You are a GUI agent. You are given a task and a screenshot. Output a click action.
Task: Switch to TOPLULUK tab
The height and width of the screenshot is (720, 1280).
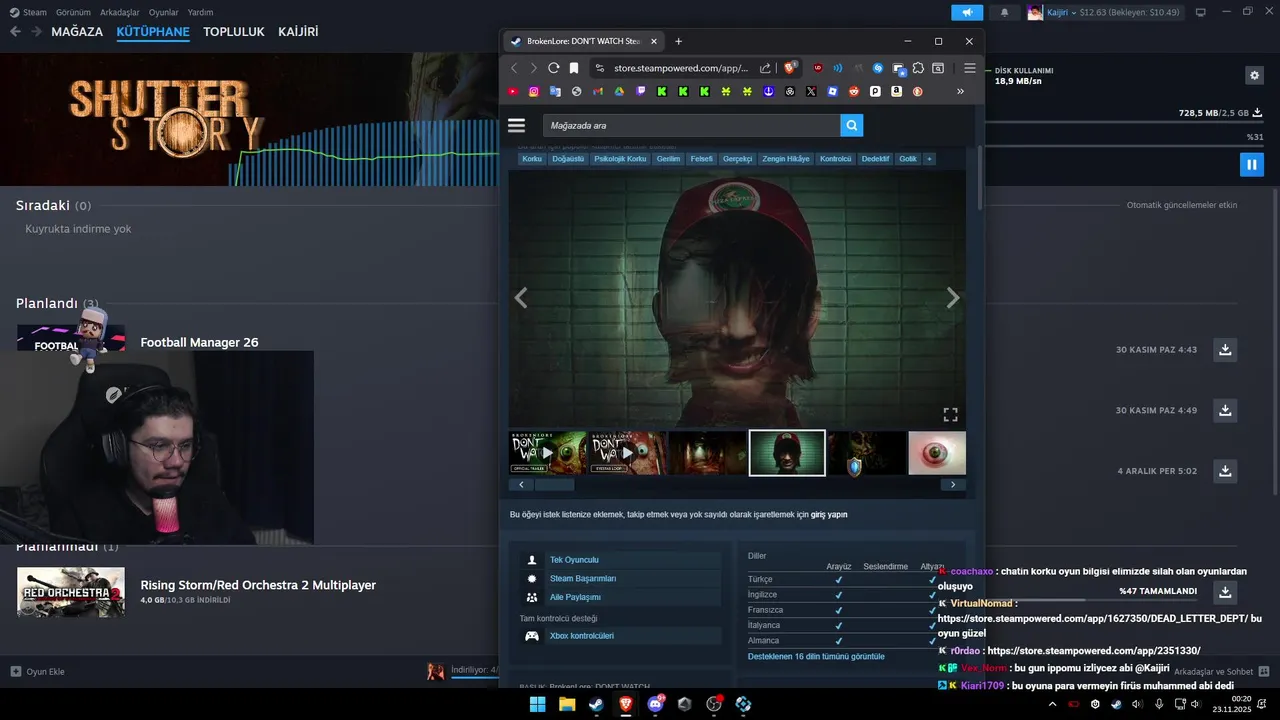coord(234,31)
